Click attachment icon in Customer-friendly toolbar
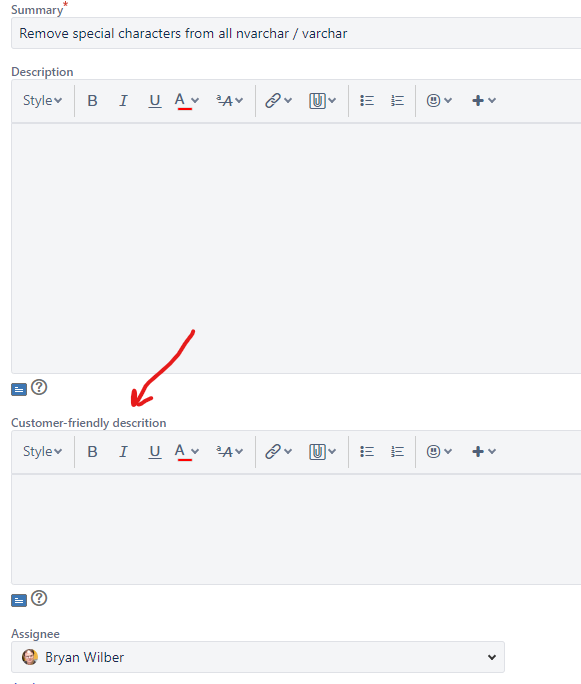Screen dimensions: 581x684 coord(317,451)
